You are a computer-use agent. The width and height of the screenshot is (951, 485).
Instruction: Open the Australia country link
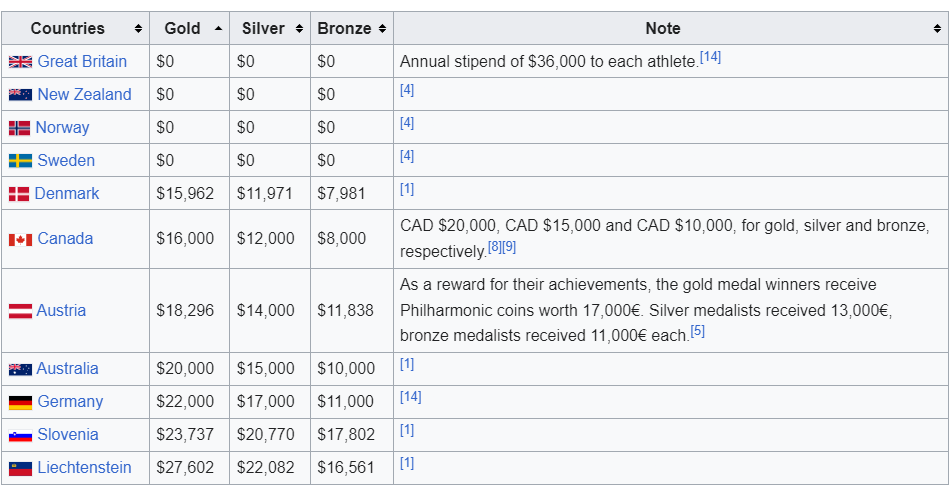tap(68, 368)
